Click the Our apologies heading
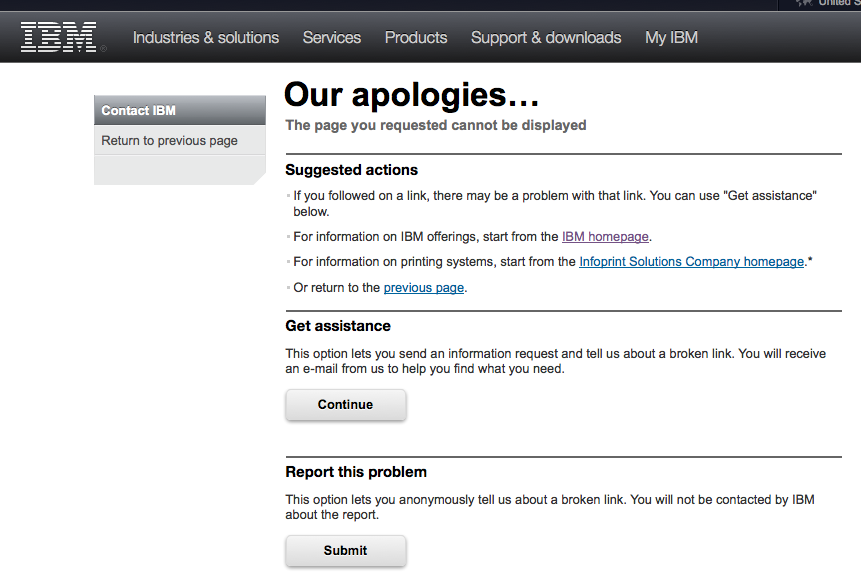 click(412, 95)
